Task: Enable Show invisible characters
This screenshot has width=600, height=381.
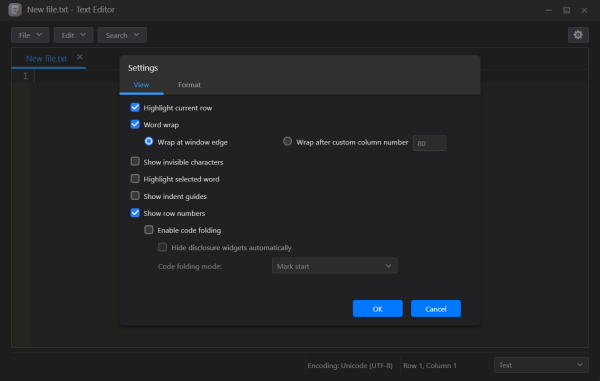Action: 135,161
